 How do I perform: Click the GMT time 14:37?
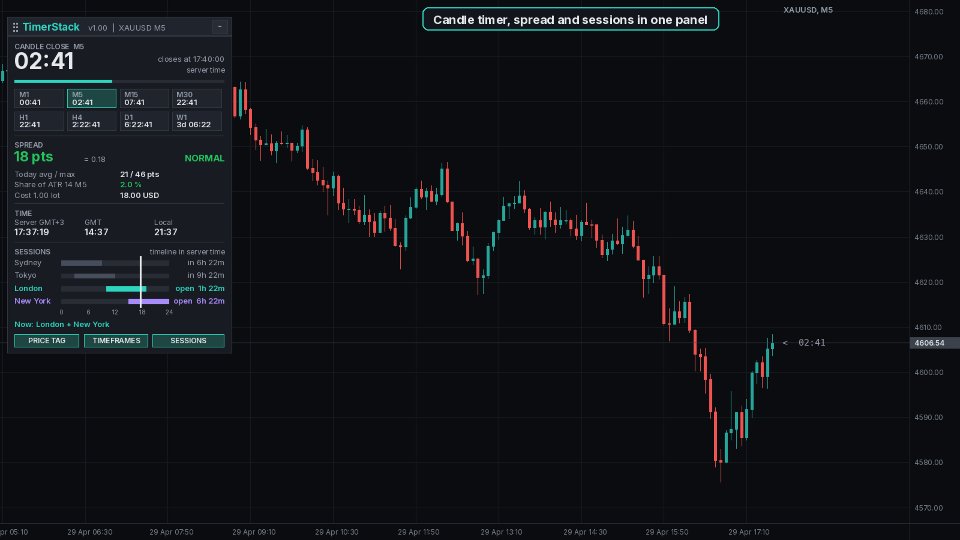coord(96,232)
